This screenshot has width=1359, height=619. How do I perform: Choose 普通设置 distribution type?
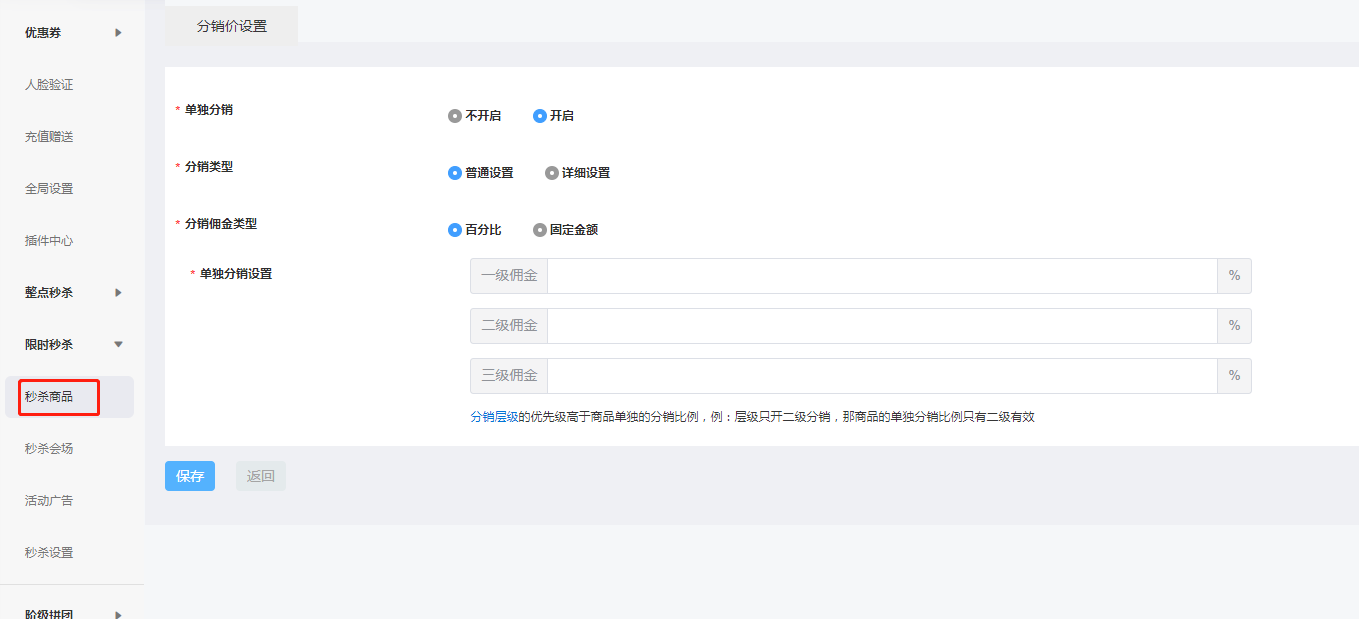tap(455, 173)
